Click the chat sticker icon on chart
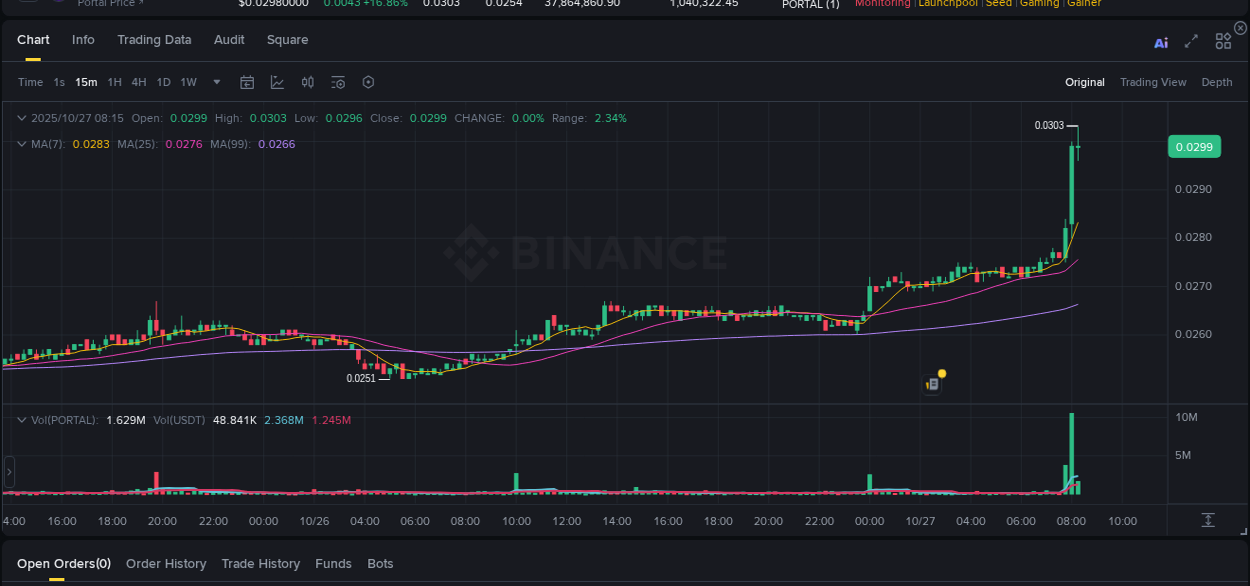Viewport: 1250px width, 586px height. pyautogui.click(x=930, y=382)
